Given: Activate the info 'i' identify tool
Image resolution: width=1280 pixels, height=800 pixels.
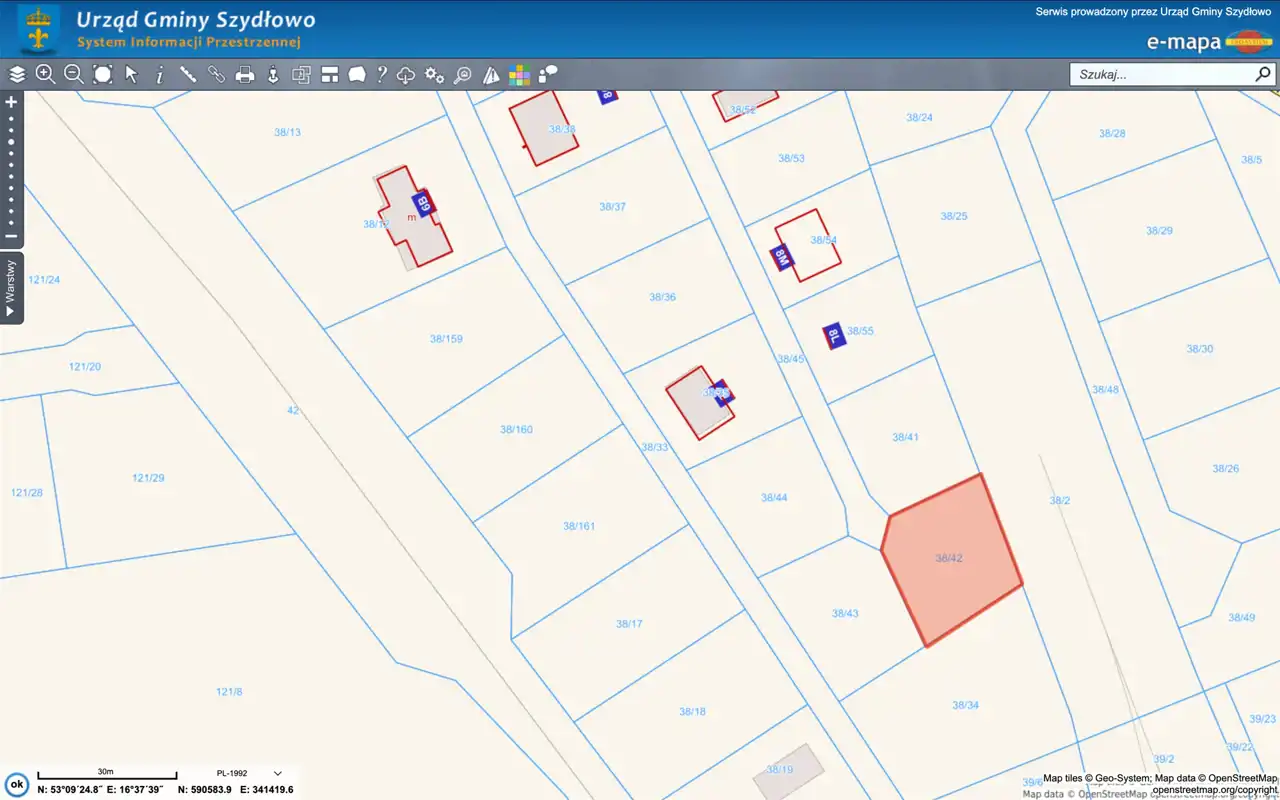Looking at the screenshot, I should click(159, 74).
